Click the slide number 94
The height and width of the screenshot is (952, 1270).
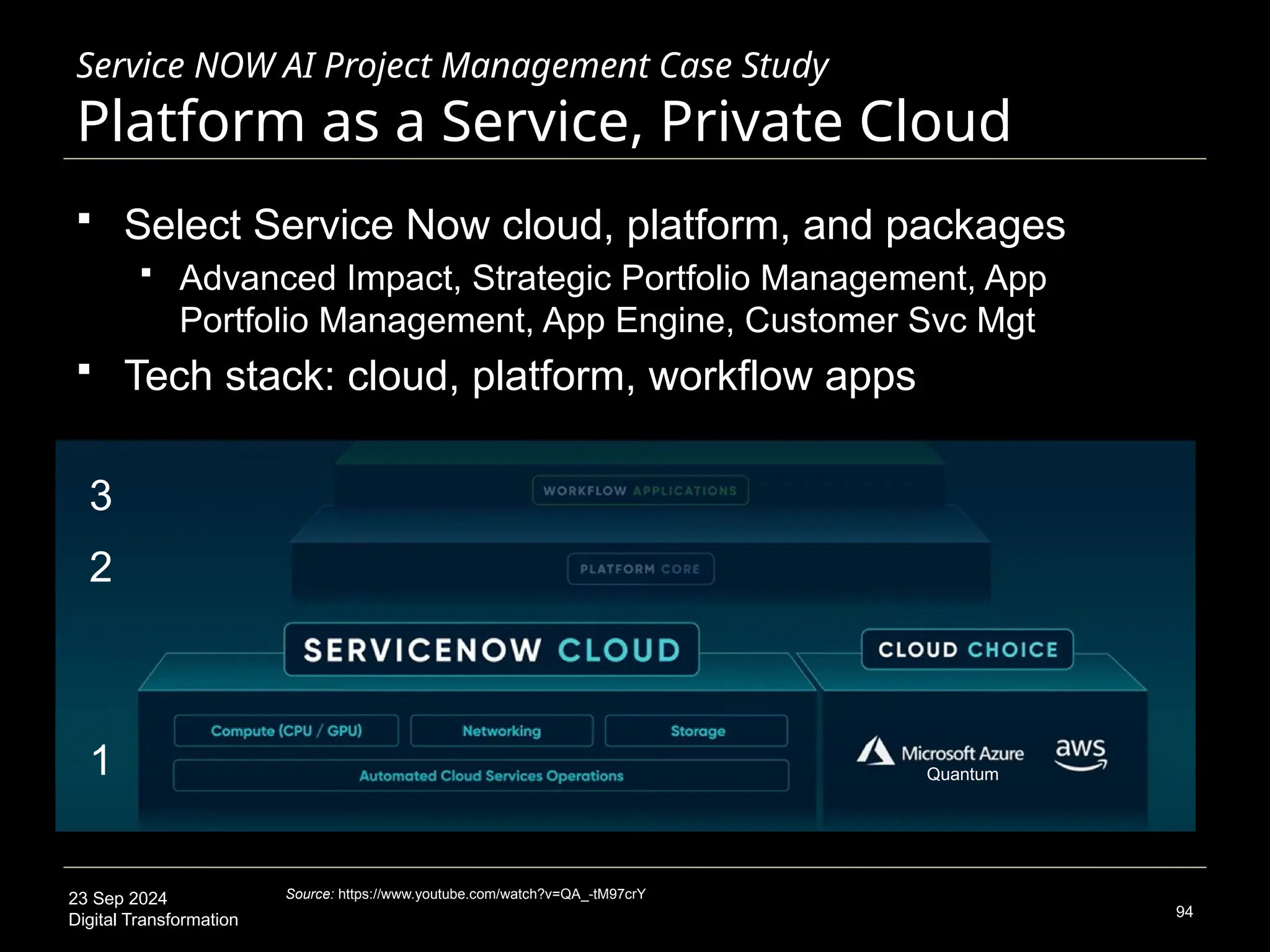click(1184, 911)
